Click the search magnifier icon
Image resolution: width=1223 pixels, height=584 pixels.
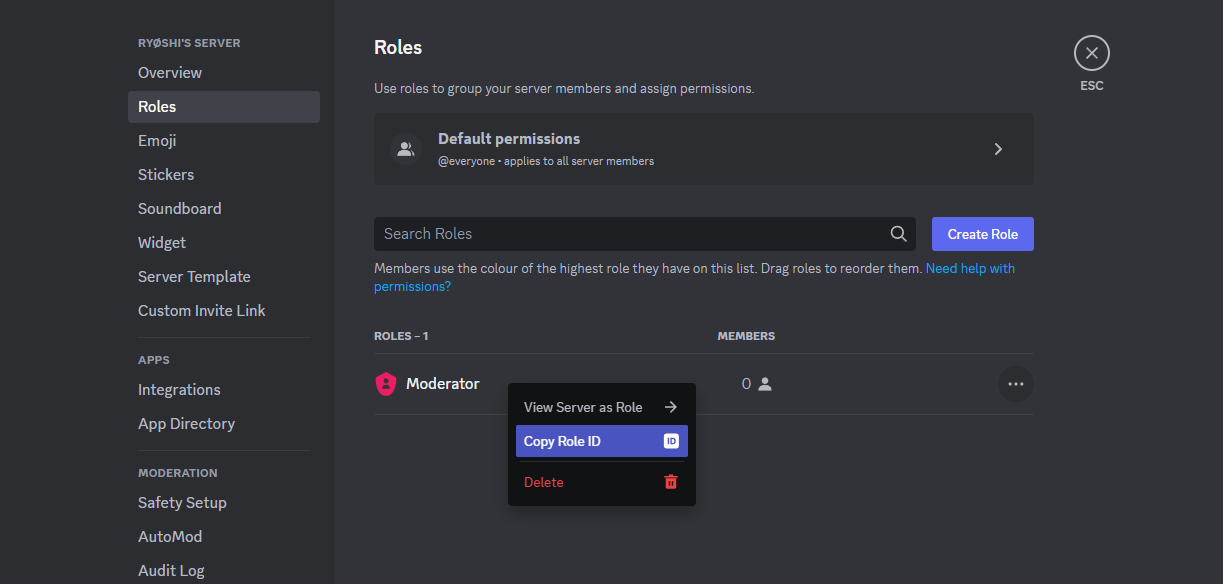(x=898, y=234)
